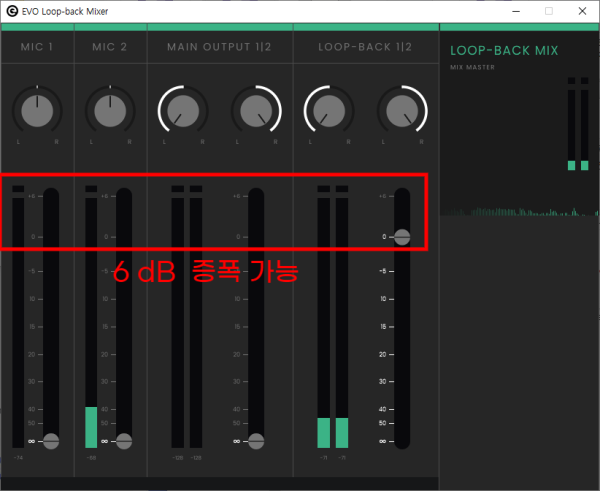Click the MIC 2 pan knob
This screenshot has width=600, height=491.
point(110,111)
